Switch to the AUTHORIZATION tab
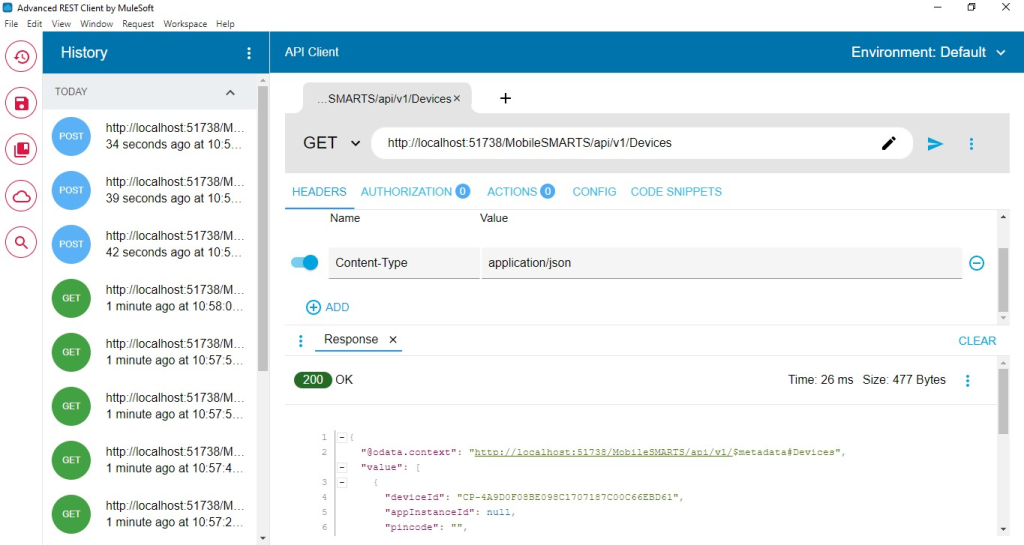Image resolution: width=1024 pixels, height=545 pixels. point(415,192)
